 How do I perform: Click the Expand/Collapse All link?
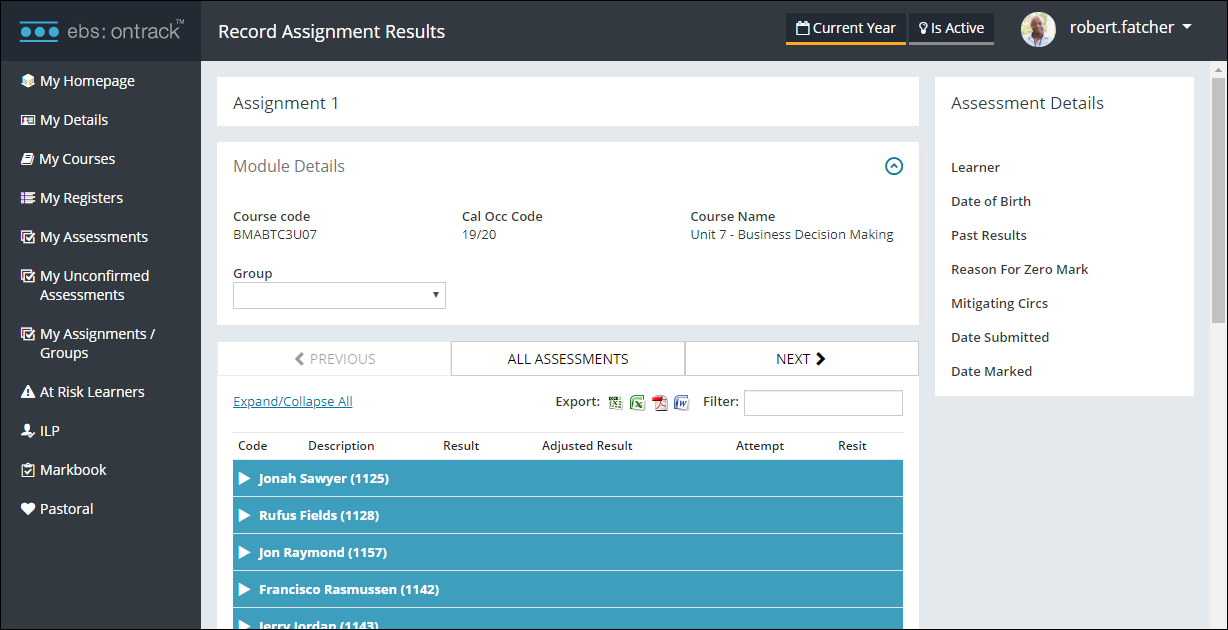point(292,401)
